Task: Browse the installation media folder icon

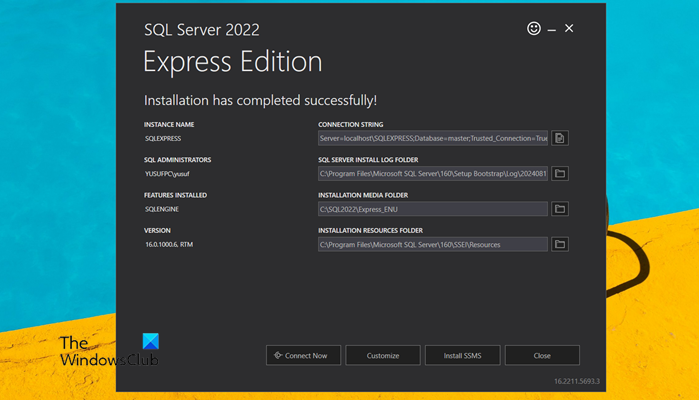Action: (561, 209)
